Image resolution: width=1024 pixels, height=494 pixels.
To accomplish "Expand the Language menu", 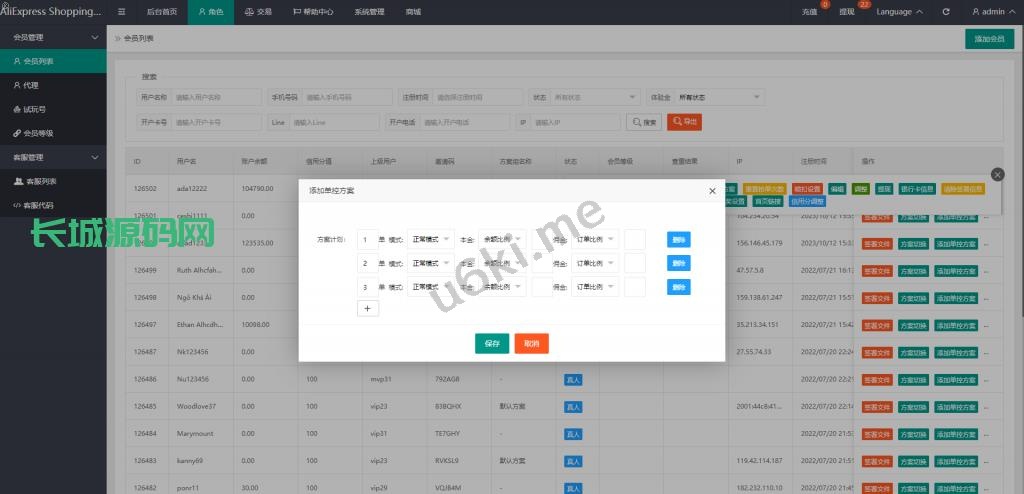I will pos(899,12).
